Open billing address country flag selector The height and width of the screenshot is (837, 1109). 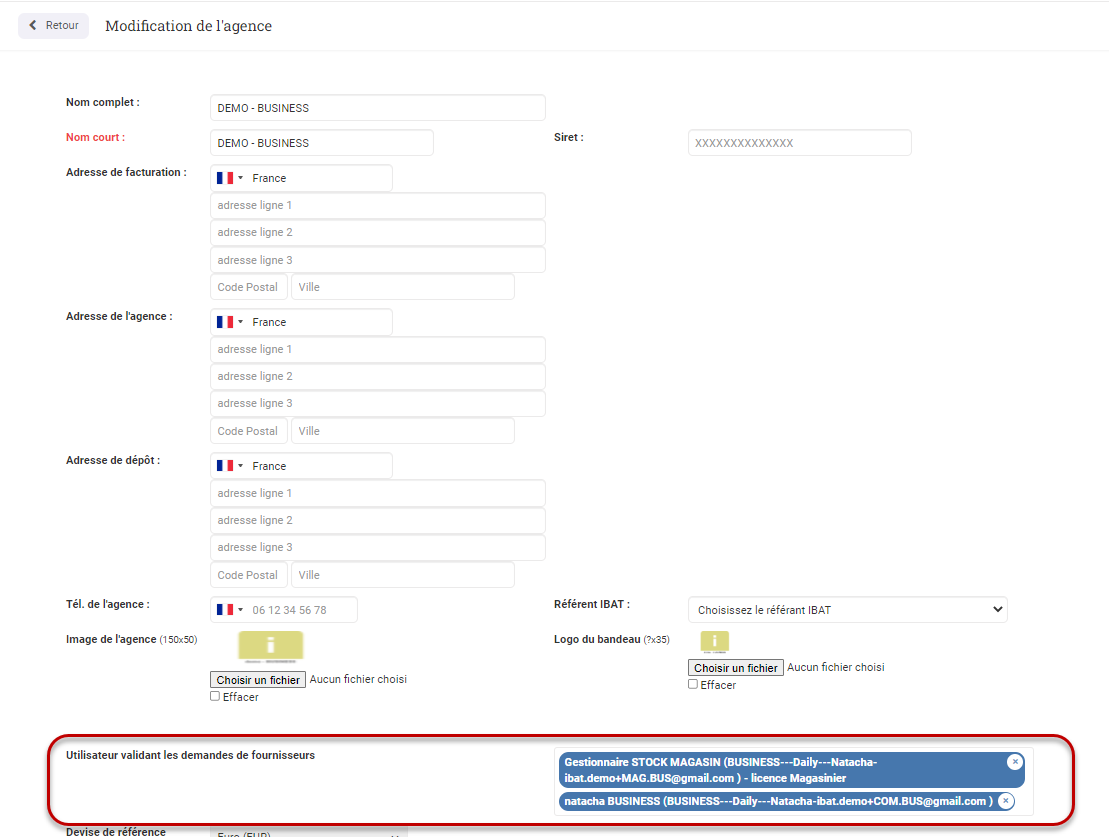click(x=229, y=178)
